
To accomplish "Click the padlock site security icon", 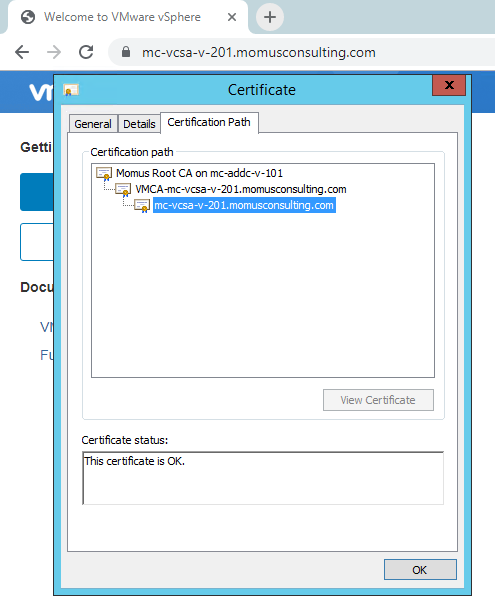I will [x=126, y=52].
